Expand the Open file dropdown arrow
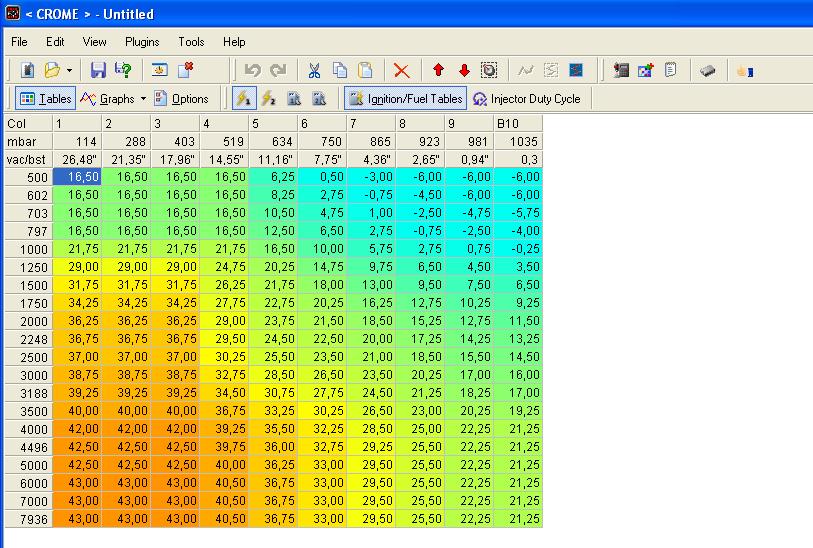Image resolution: width=813 pixels, height=548 pixels. 69,70
